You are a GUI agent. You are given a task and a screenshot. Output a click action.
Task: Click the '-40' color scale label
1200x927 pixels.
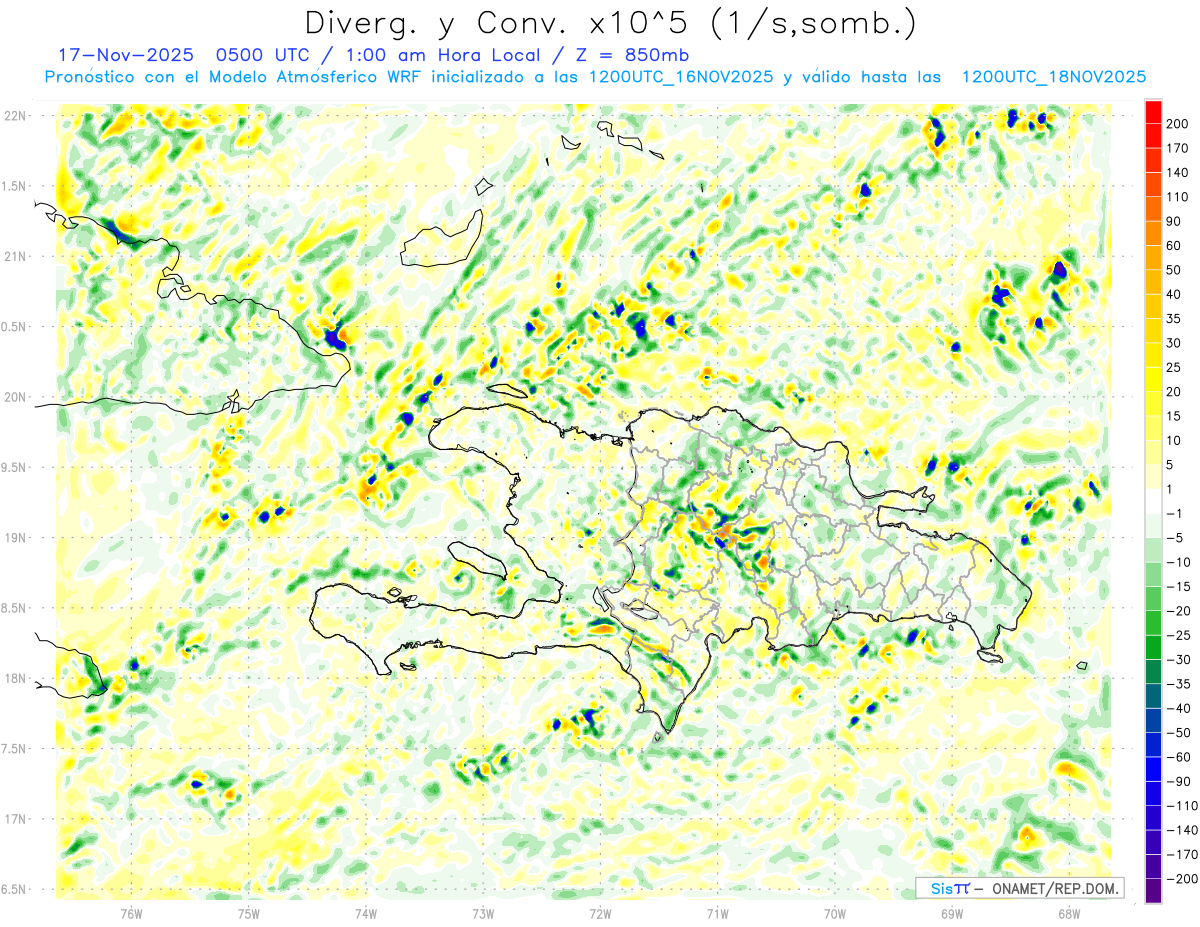click(x=1180, y=709)
